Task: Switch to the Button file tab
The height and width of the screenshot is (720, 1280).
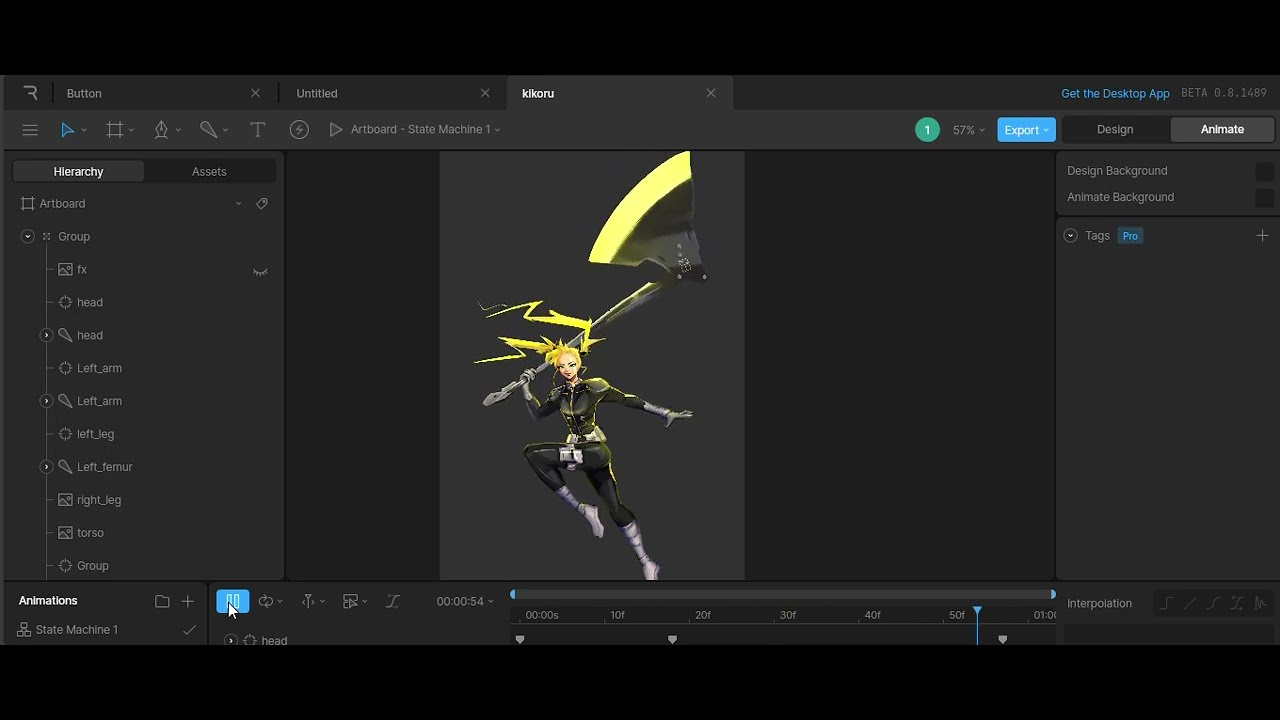Action: [84, 93]
